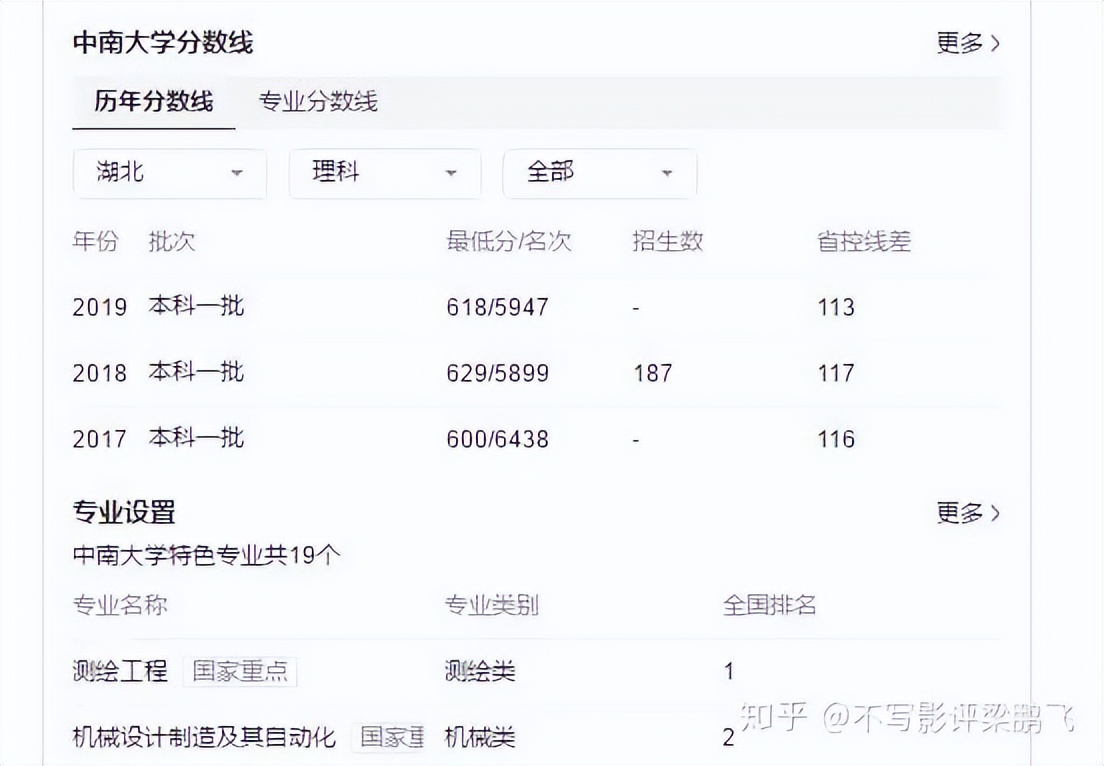
Task: Open the 测绘工程 major entry
Action: [120, 671]
